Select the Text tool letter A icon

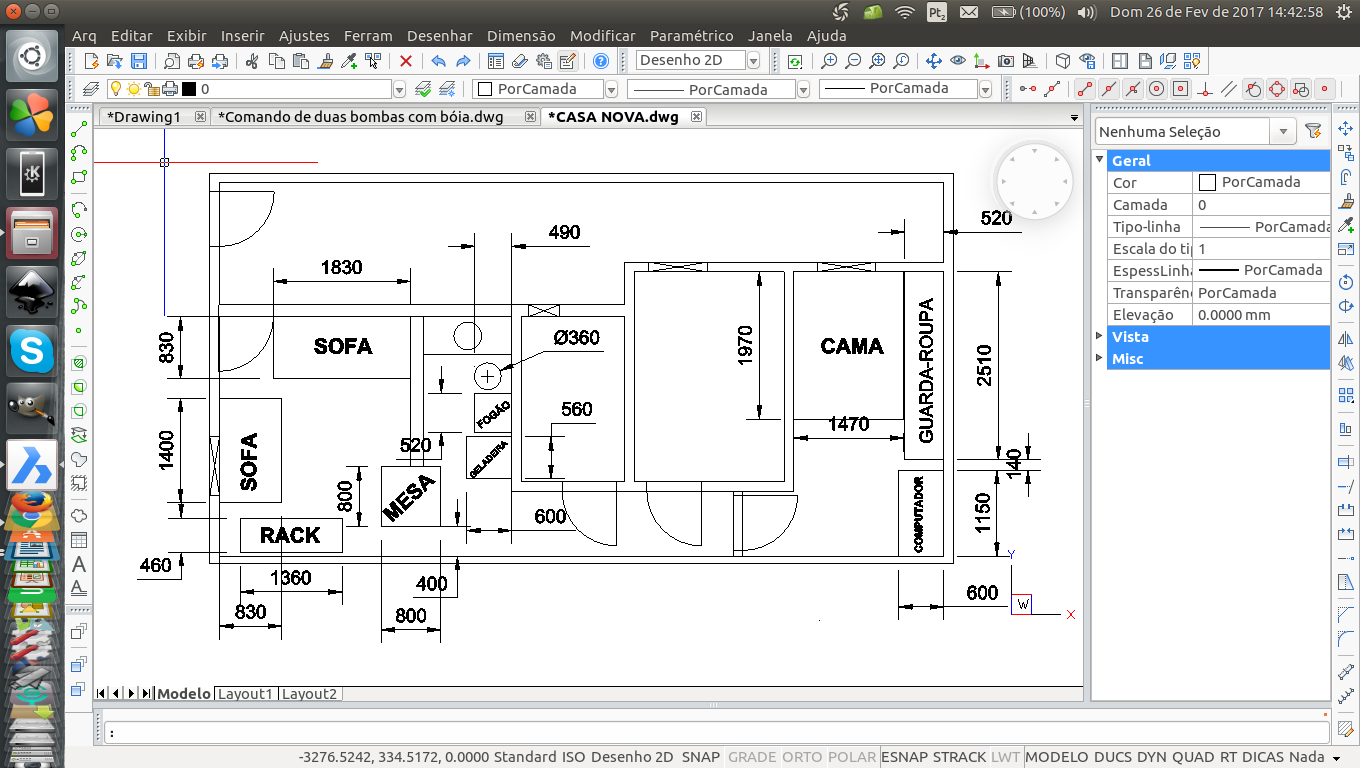click(79, 565)
